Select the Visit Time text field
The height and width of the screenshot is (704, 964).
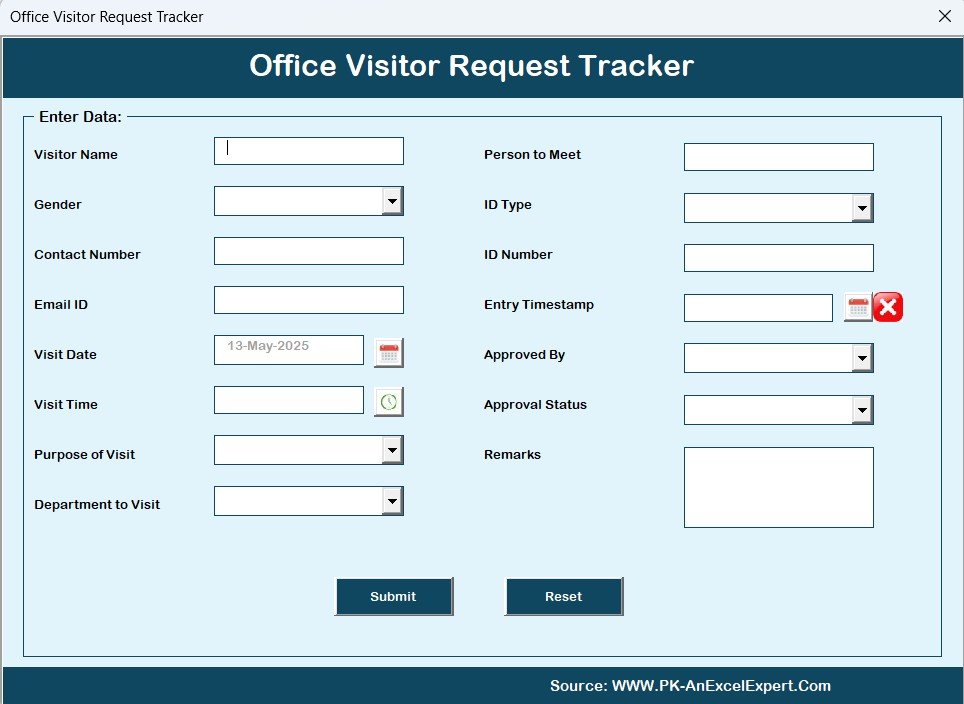289,400
